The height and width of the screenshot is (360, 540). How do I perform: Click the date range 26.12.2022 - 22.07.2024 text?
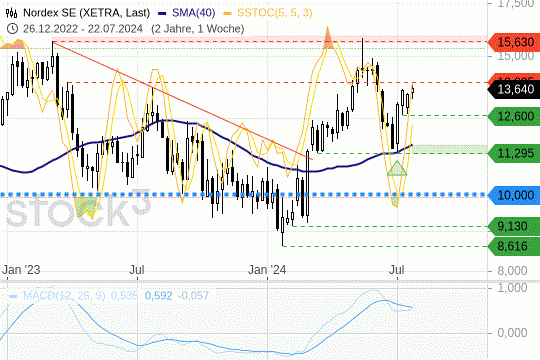tap(83, 29)
